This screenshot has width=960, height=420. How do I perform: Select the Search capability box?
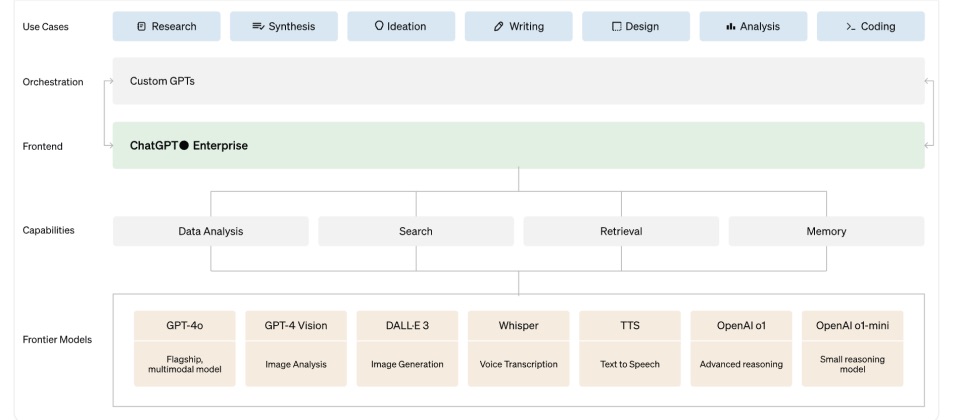pyautogui.click(x=416, y=231)
